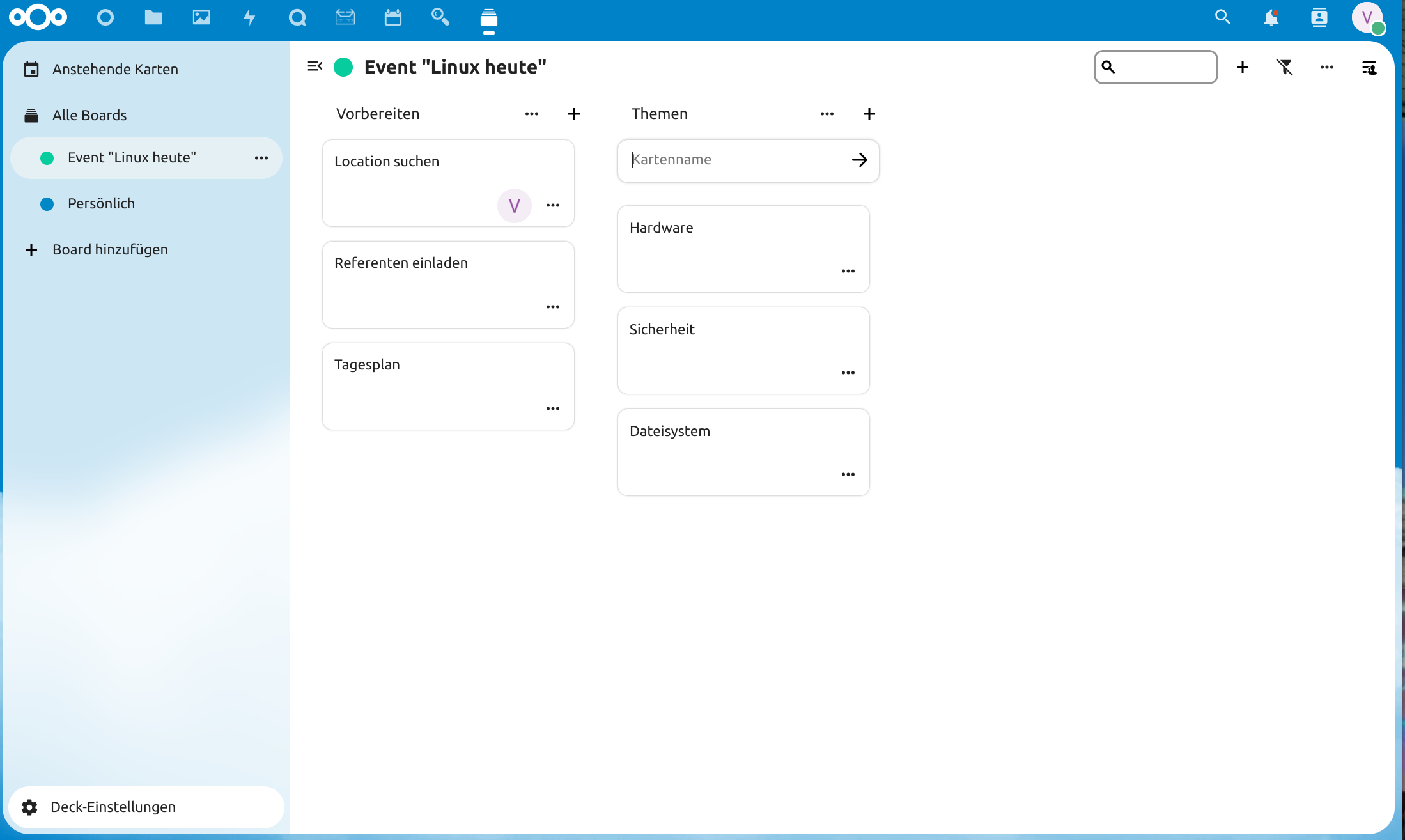Open the Photos app
Image resolution: width=1405 pixels, height=840 pixels.
pyautogui.click(x=201, y=17)
